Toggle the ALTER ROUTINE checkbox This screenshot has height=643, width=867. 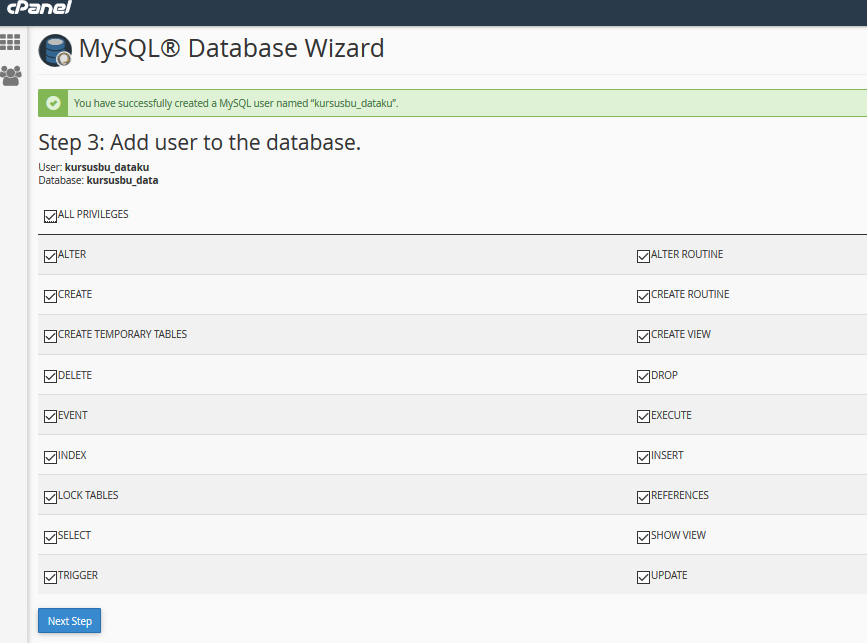(643, 256)
